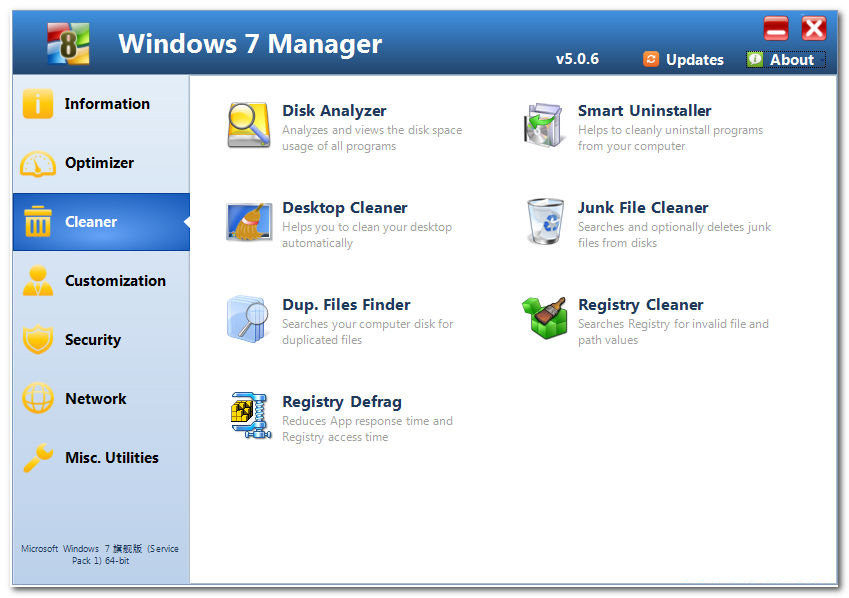849x598 pixels.
Task: Open Dup. Files Finder icon
Action: 248,319
